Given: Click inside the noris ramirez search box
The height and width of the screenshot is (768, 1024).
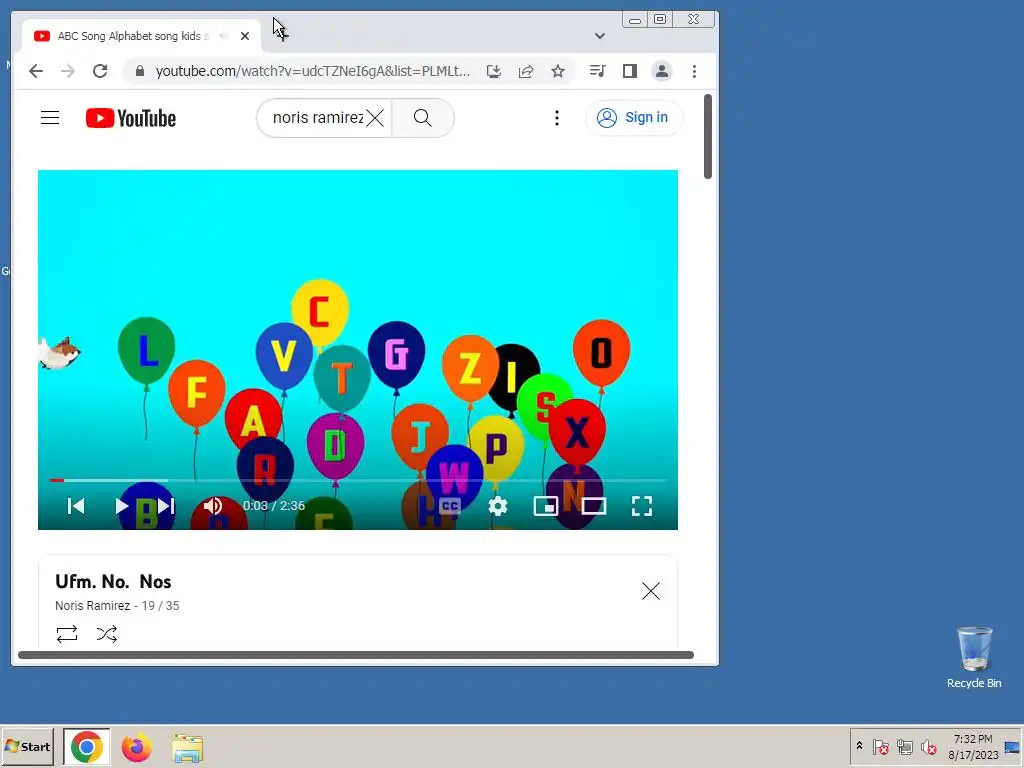Looking at the screenshot, I should [x=317, y=118].
